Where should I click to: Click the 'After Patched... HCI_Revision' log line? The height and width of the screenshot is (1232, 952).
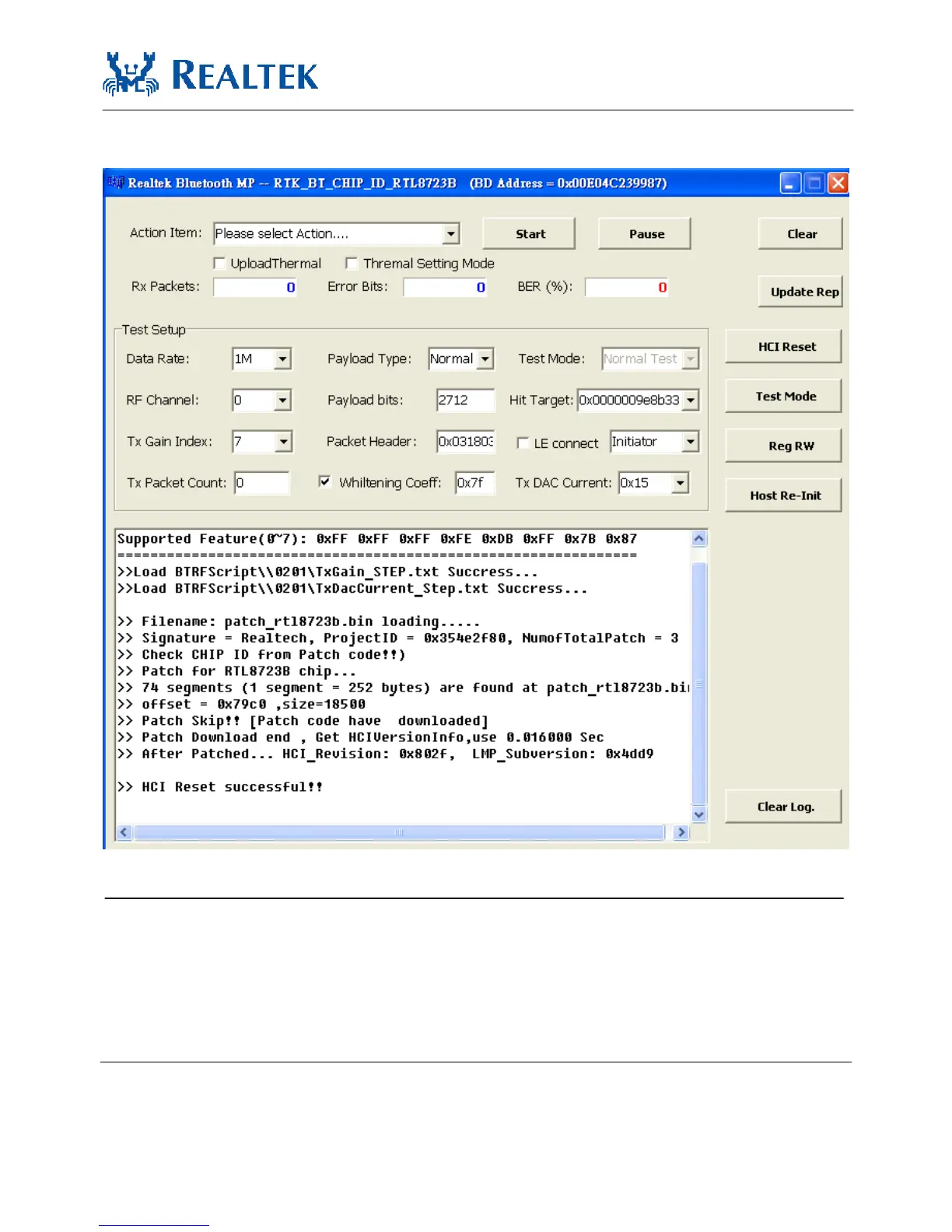point(385,754)
